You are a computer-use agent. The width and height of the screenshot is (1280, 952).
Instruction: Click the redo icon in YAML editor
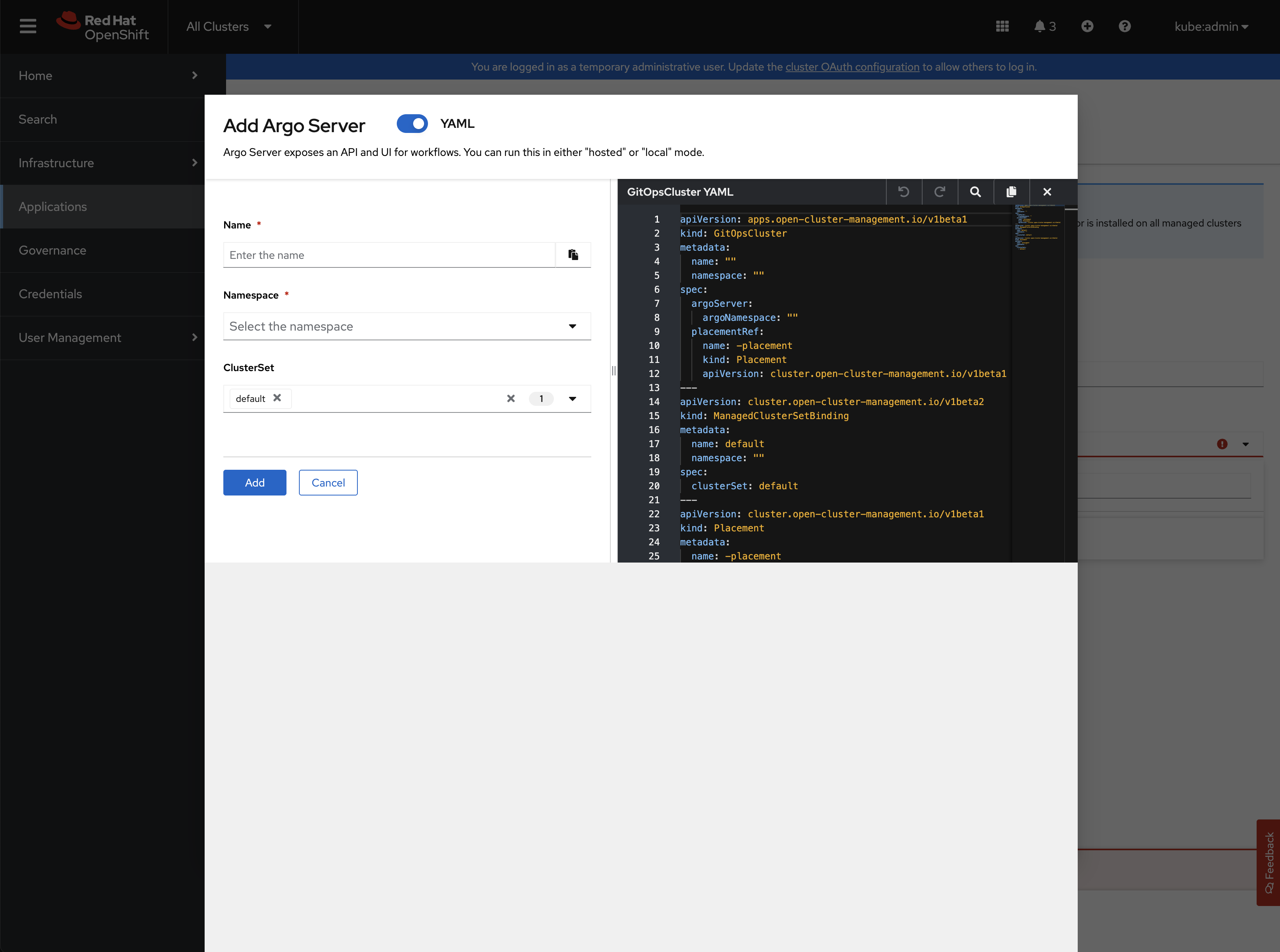pyautogui.click(x=939, y=192)
